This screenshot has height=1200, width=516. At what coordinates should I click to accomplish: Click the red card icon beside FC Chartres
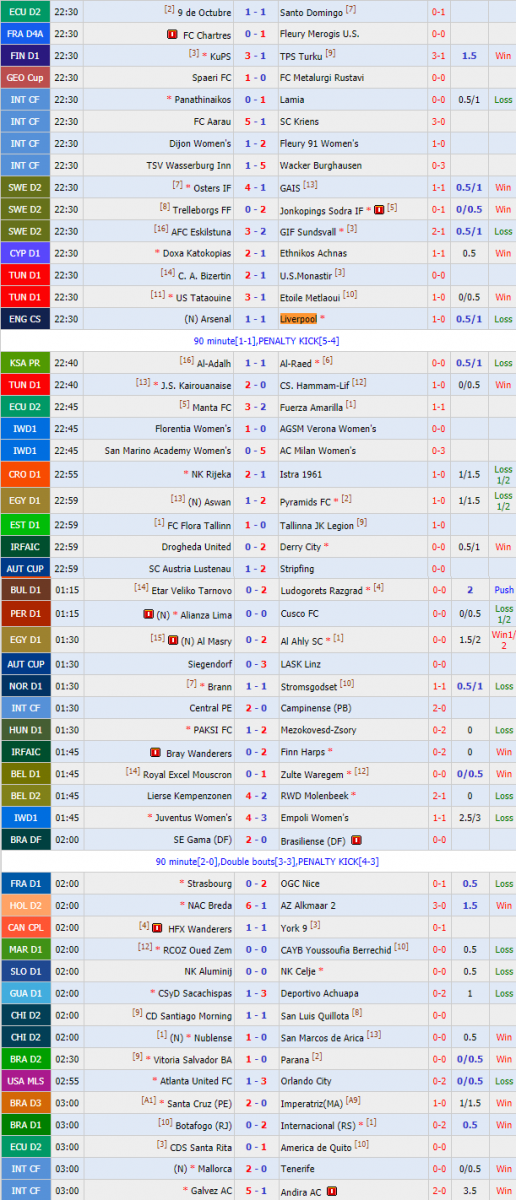[173, 34]
